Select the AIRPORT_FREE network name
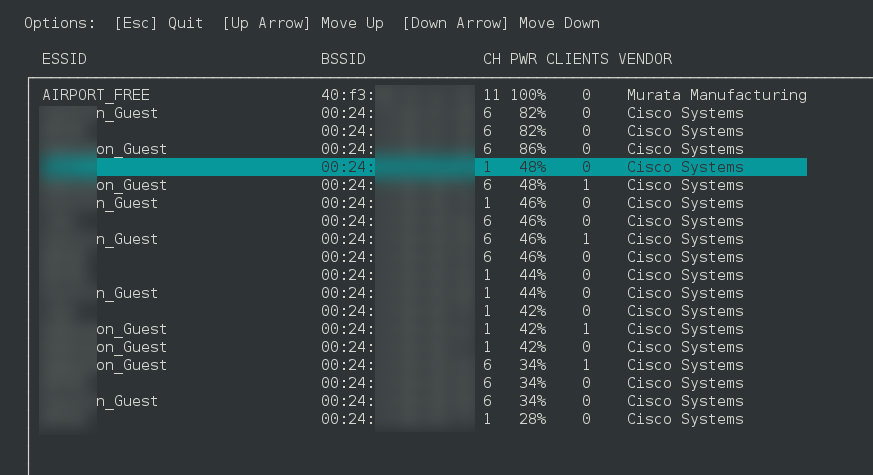The height and width of the screenshot is (475, 873). (96, 95)
